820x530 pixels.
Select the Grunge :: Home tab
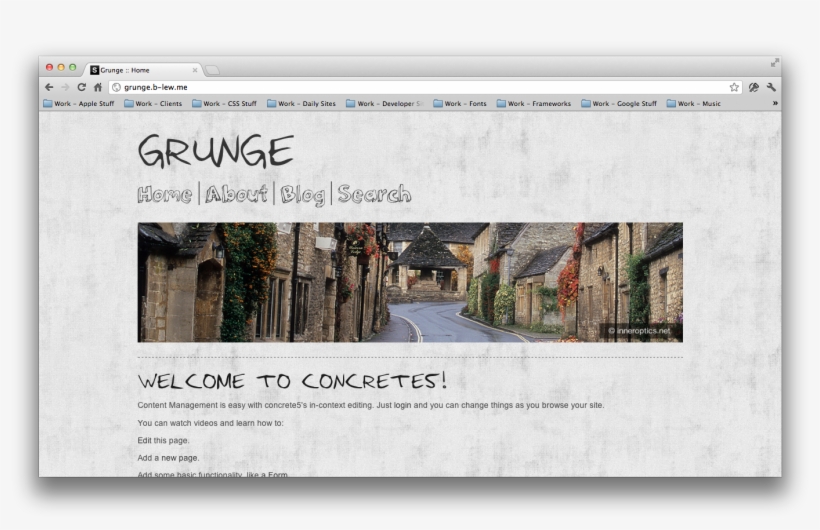(x=143, y=70)
